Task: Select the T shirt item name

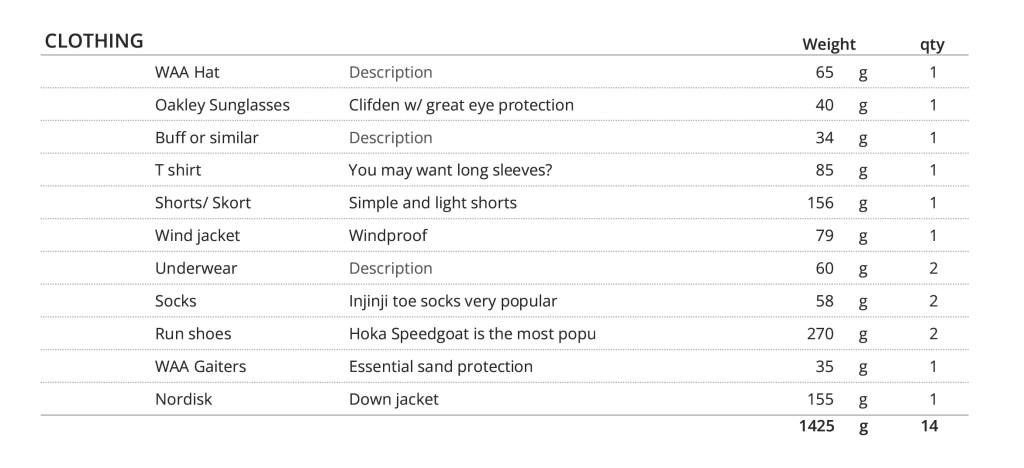Action: (178, 170)
